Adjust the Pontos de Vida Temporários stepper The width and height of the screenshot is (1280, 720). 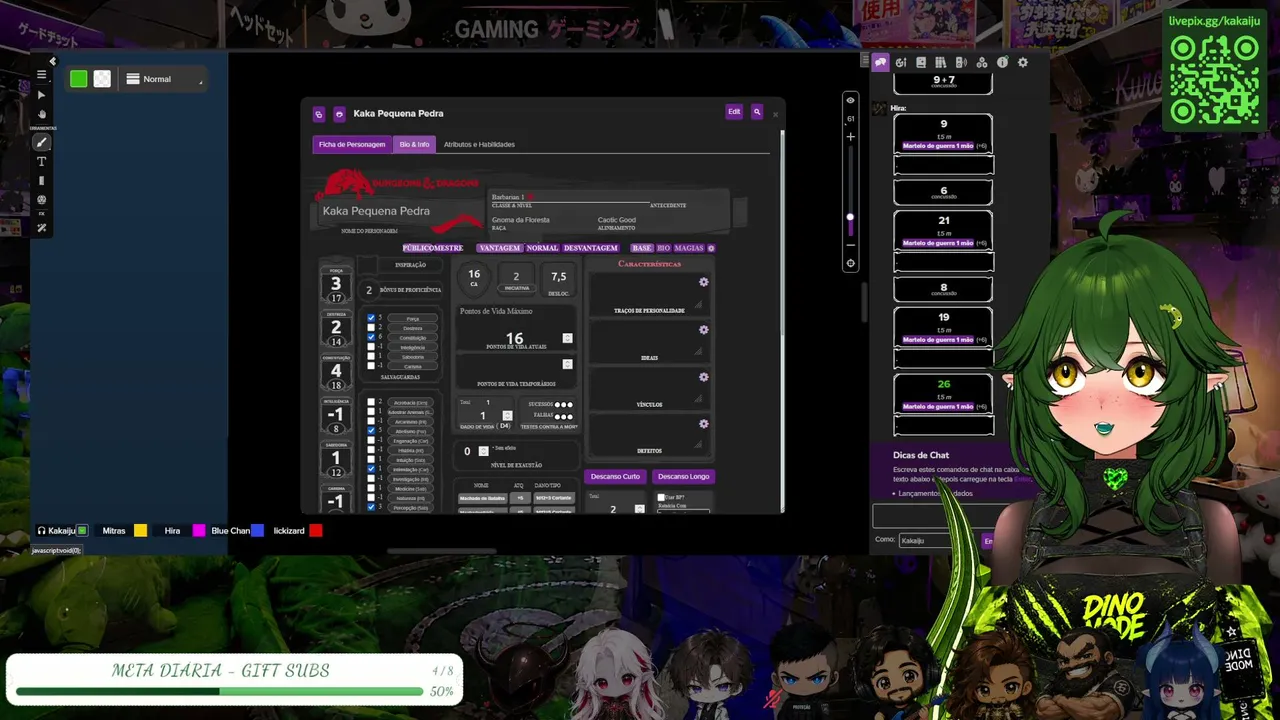567,364
